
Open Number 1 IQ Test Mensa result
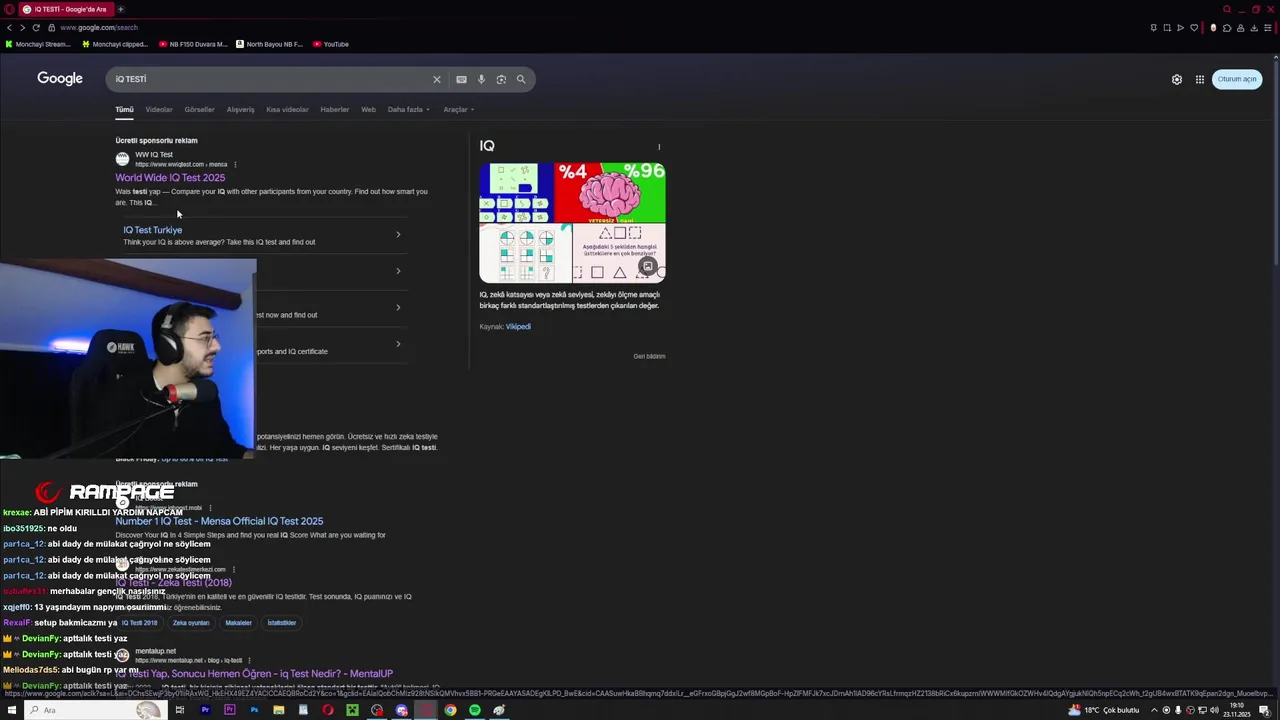click(219, 521)
